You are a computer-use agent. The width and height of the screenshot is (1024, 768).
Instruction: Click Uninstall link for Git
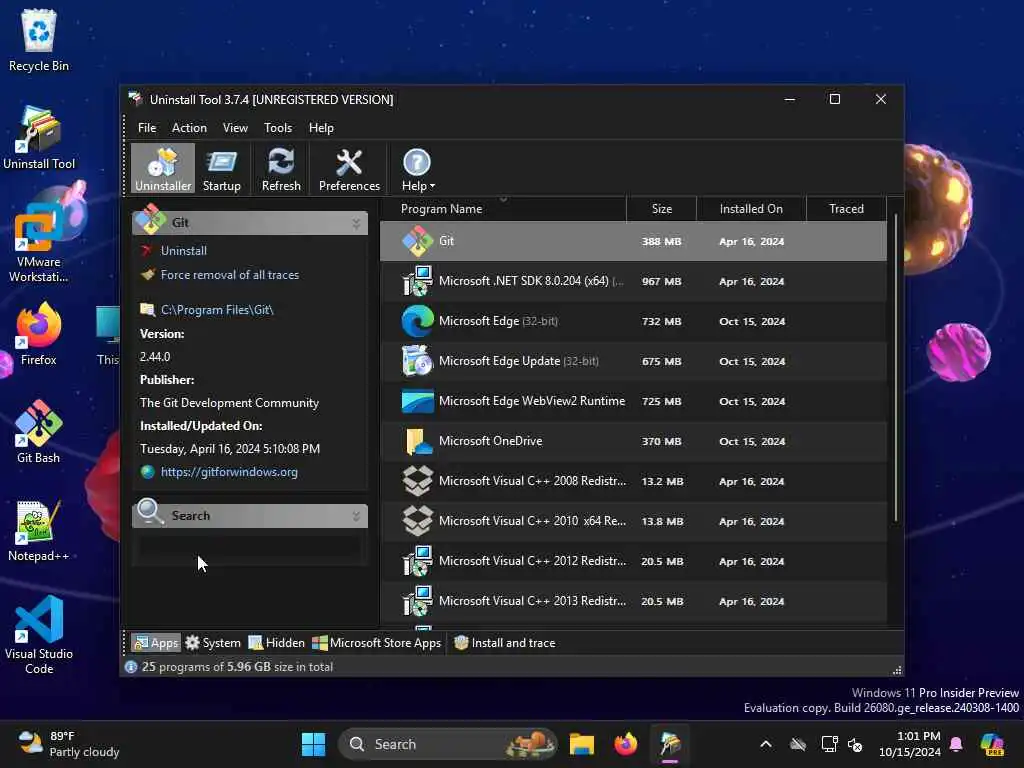click(x=184, y=251)
